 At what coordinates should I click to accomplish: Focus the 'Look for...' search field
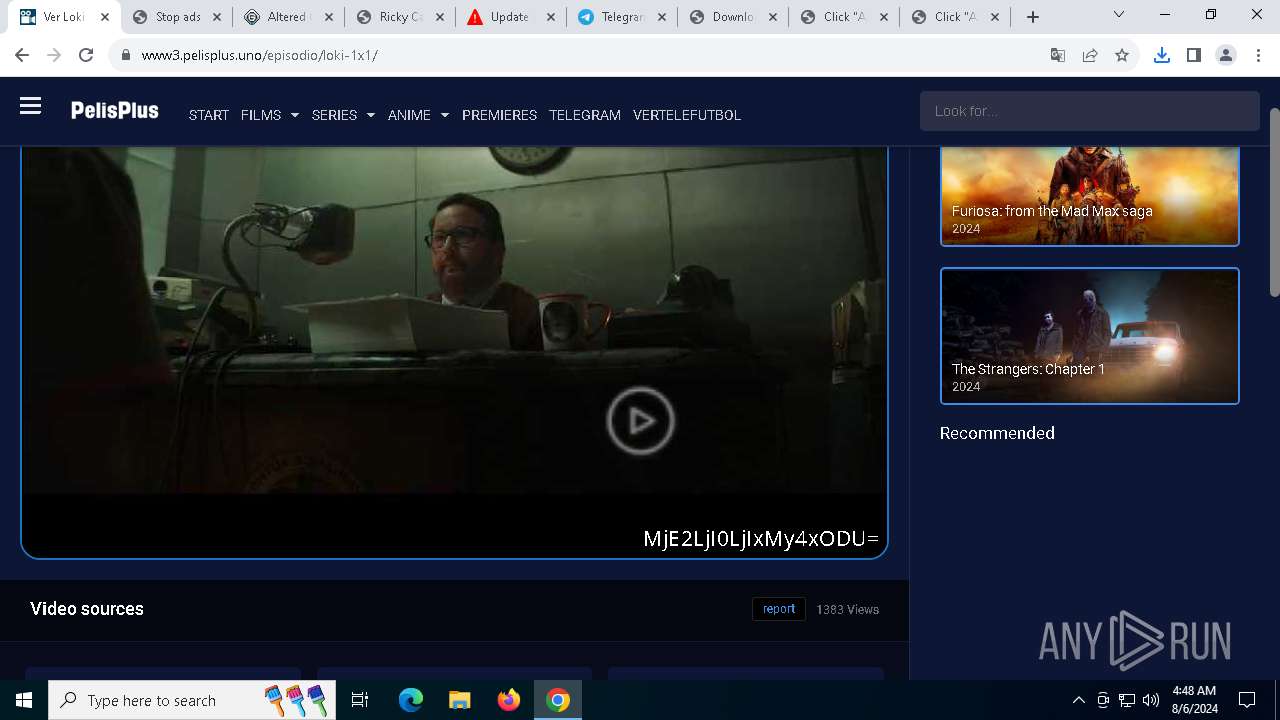(1089, 111)
